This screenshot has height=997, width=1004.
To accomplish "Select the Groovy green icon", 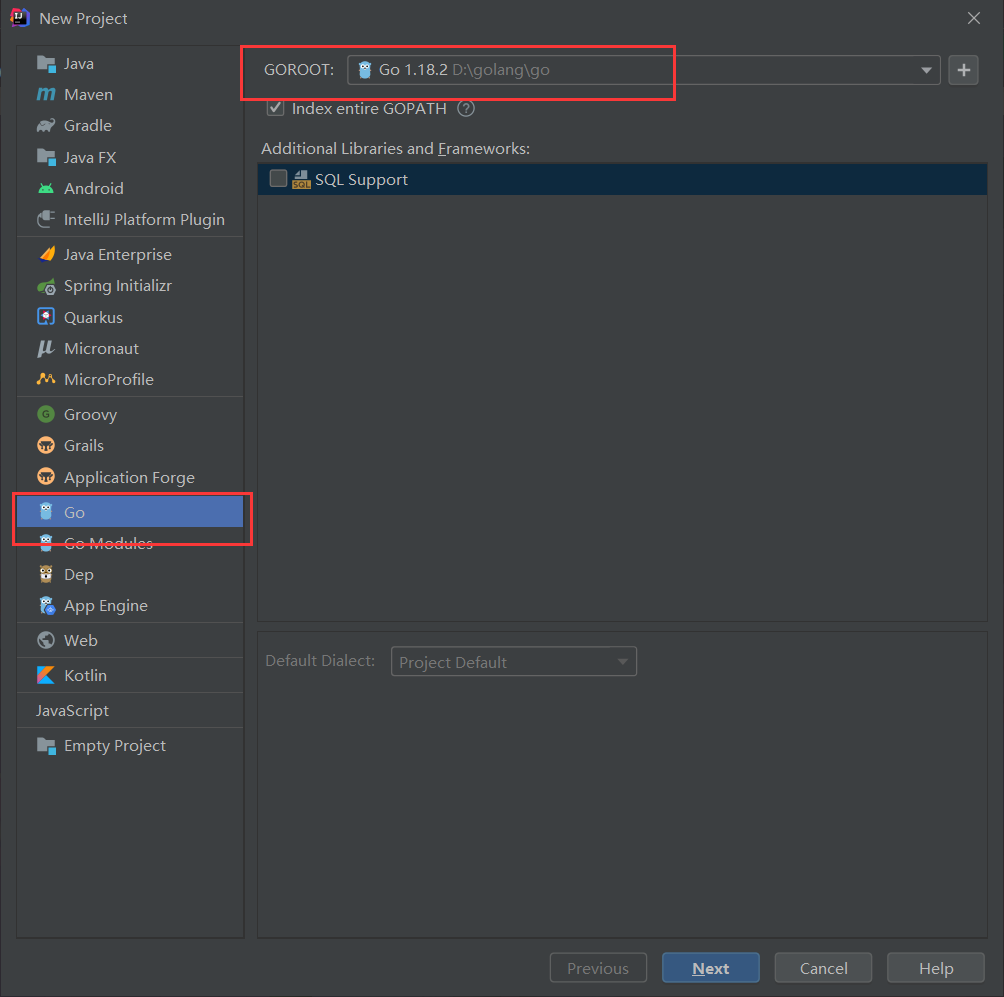I will point(46,414).
